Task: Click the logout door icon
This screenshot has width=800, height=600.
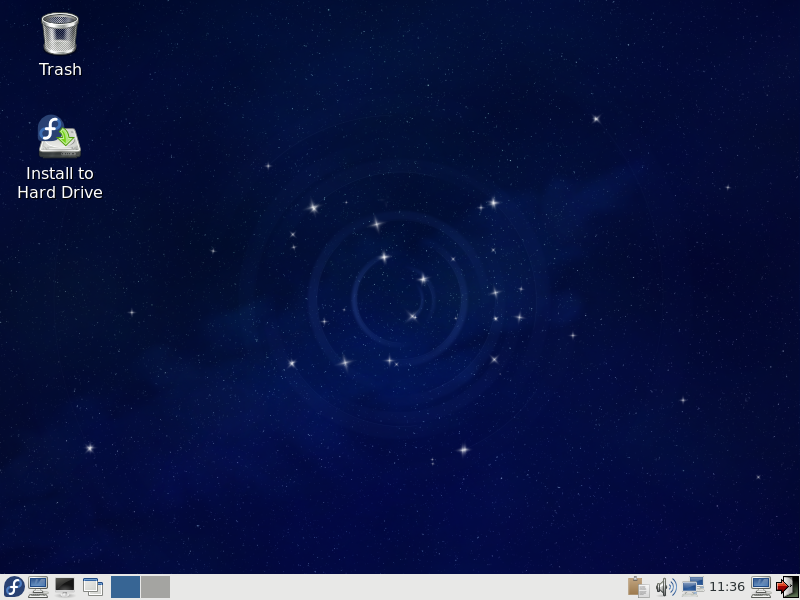Action: tap(787, 587)
